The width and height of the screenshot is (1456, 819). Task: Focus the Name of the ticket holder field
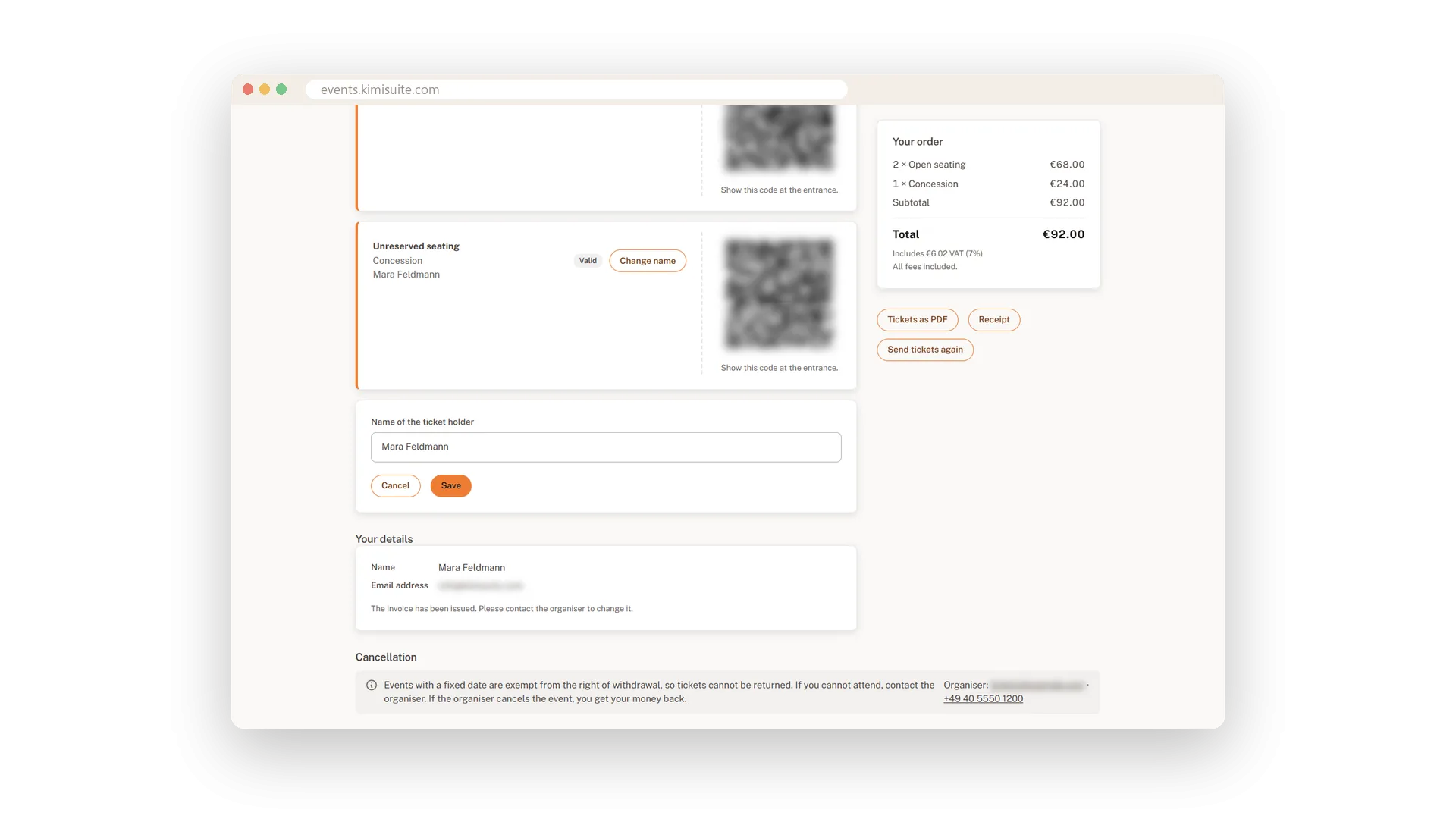point(606,447)
